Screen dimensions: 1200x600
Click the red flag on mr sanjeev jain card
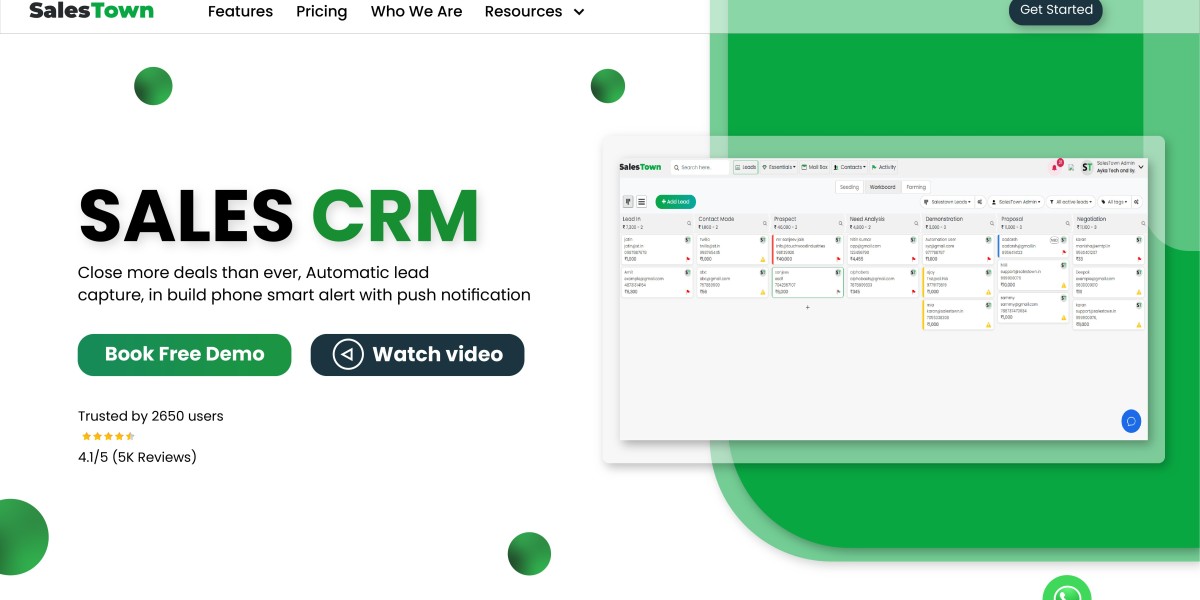coord(838,259)
